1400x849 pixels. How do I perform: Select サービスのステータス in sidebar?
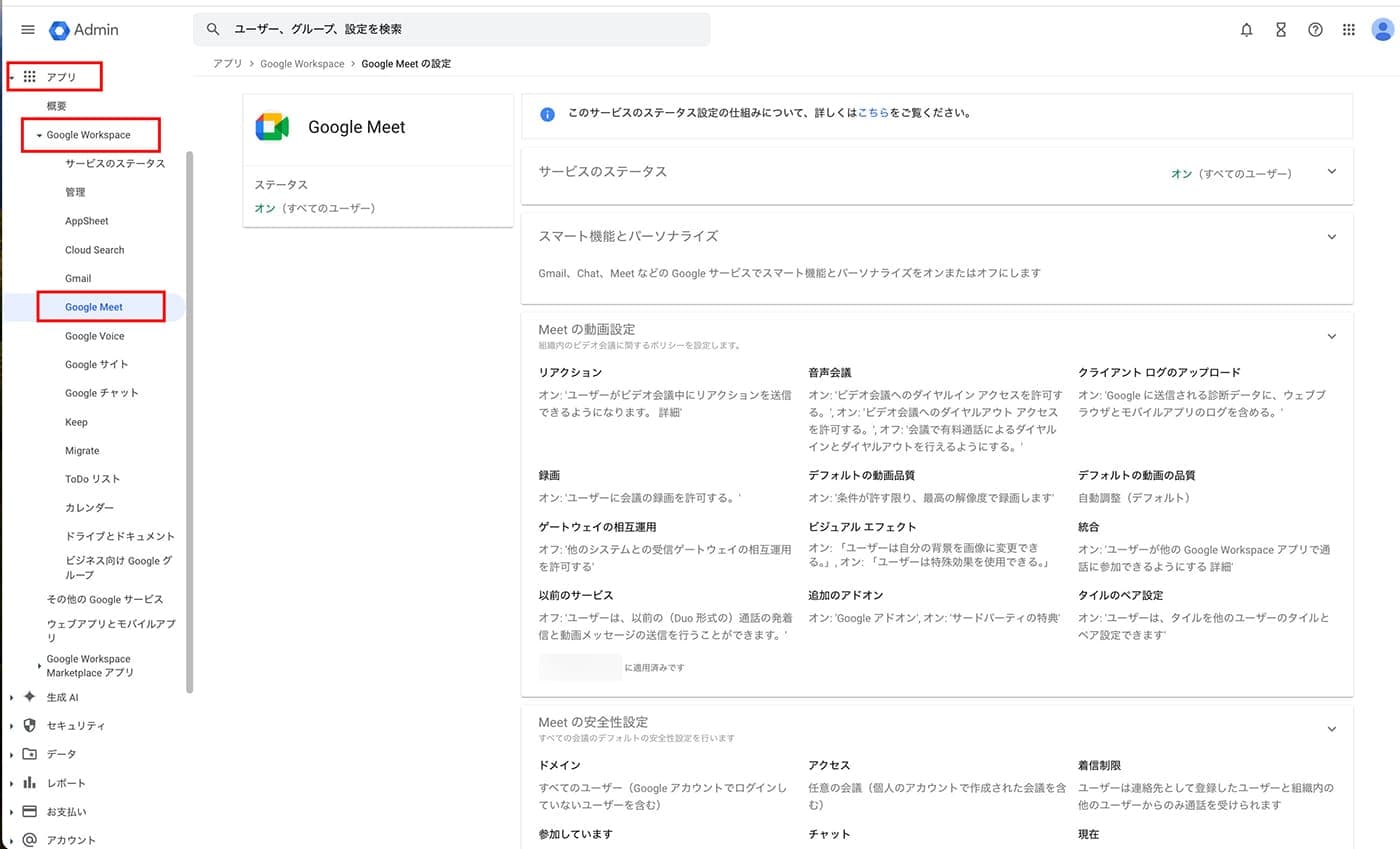[115, 163]
